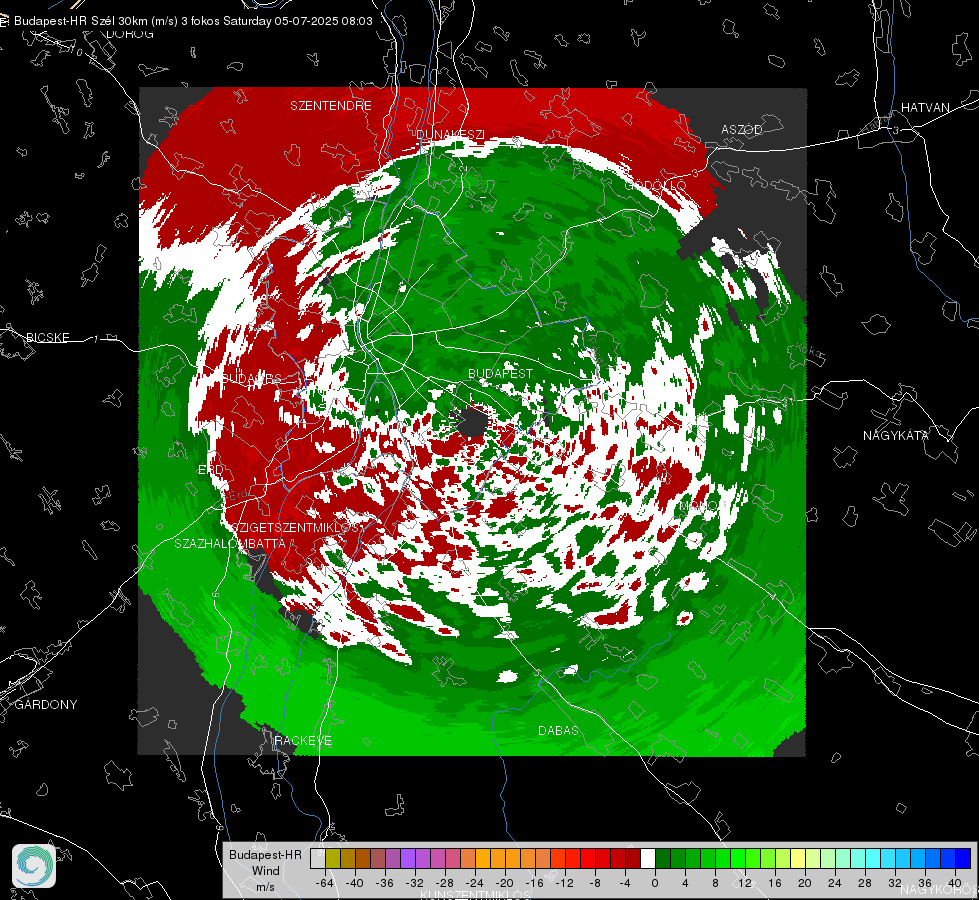Click the NAGYKATA city label
Image resolution: width=979 pixels, height=900 pixels.
896,435
